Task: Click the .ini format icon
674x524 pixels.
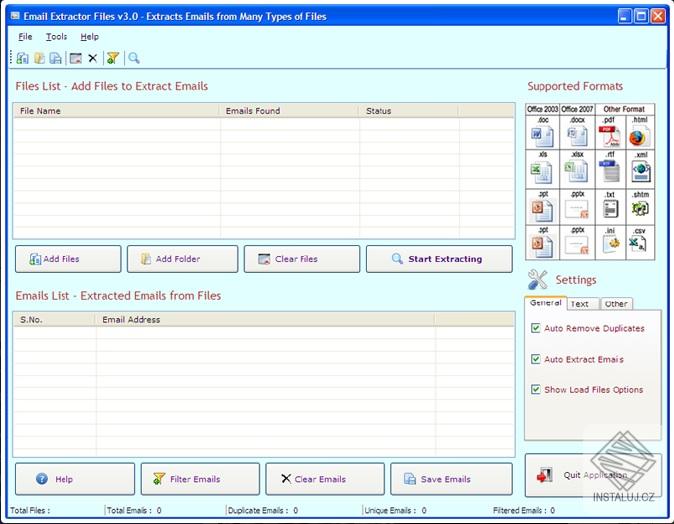Action: point(611,244)
